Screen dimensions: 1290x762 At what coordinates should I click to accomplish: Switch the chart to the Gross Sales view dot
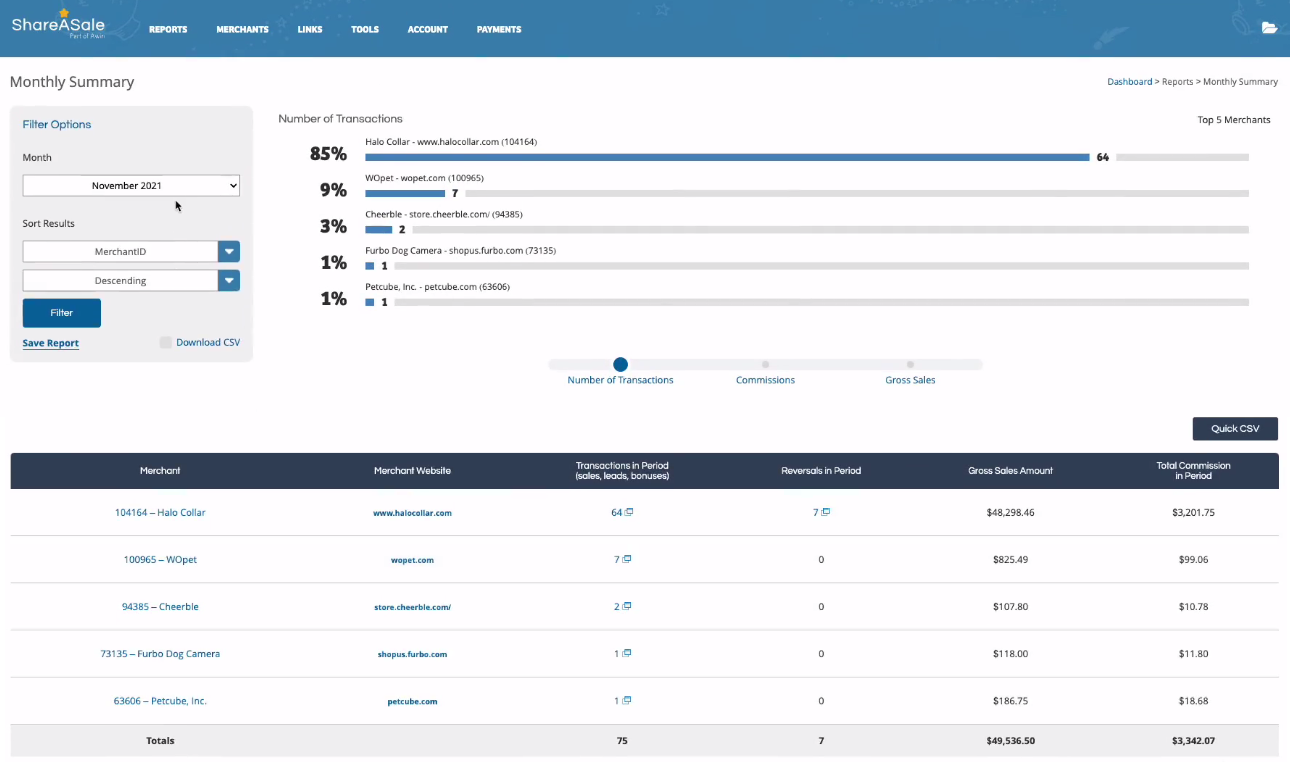tap(910, 365)
